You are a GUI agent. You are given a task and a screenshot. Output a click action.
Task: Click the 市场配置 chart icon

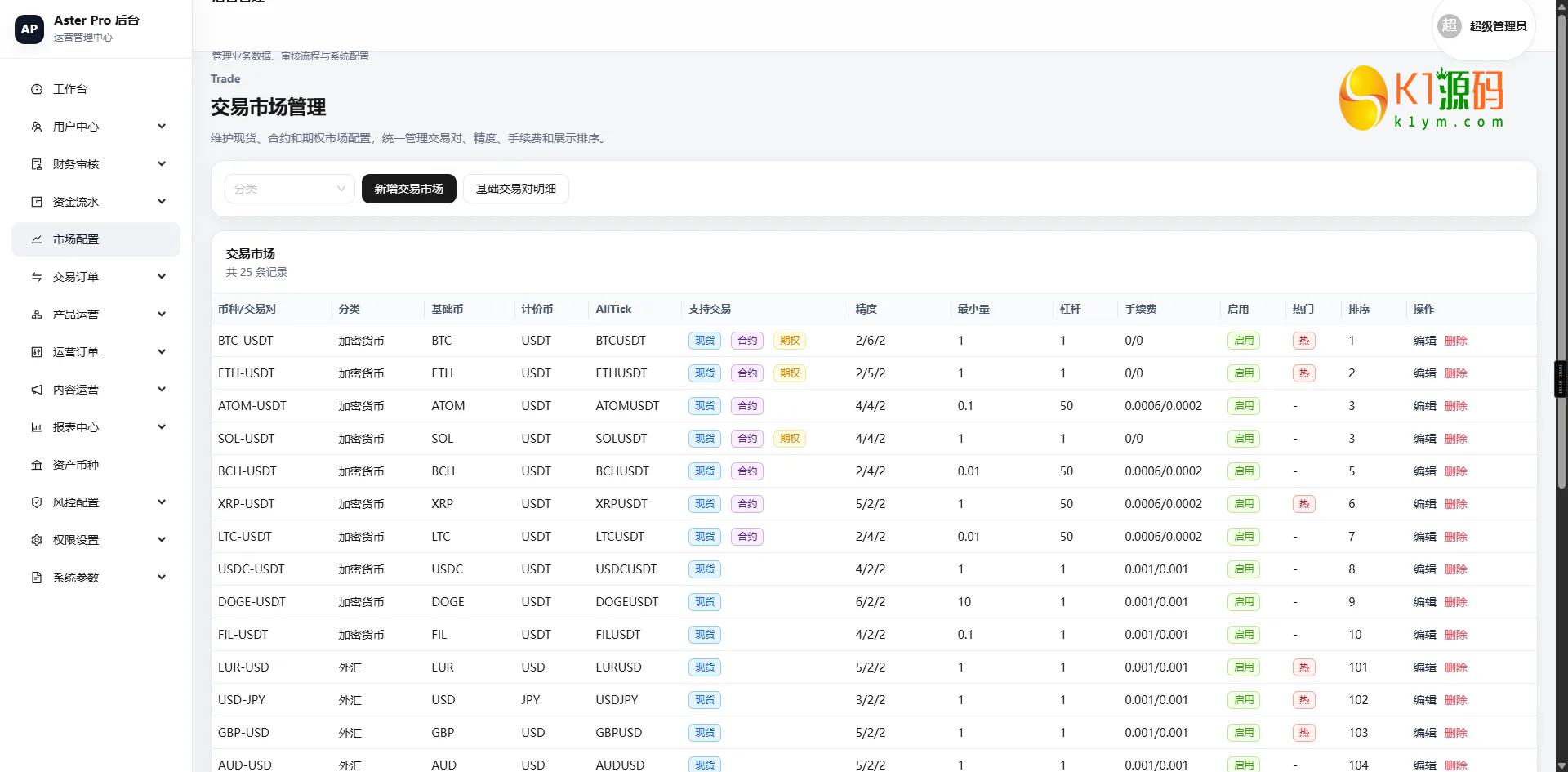tap(37, 239)
